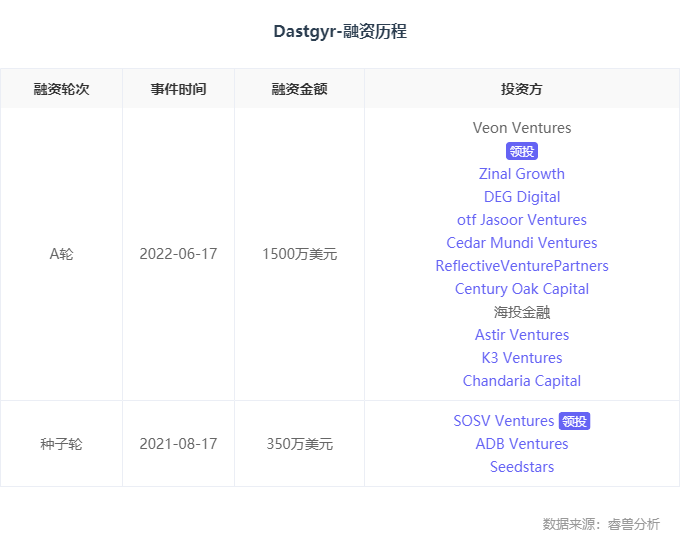Click the Dastgyr-融资历程 title
This screenshot has height=560, width=680.
[340, 31]
